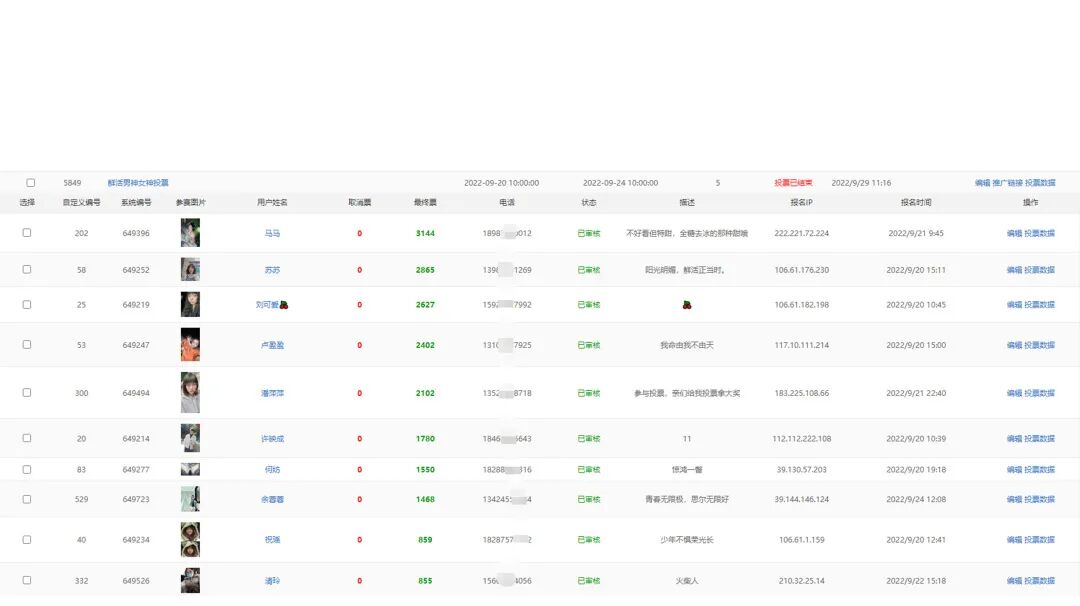Check the checkbox for 马马's row
1080x606 pixels.
(x=27, y=233)
